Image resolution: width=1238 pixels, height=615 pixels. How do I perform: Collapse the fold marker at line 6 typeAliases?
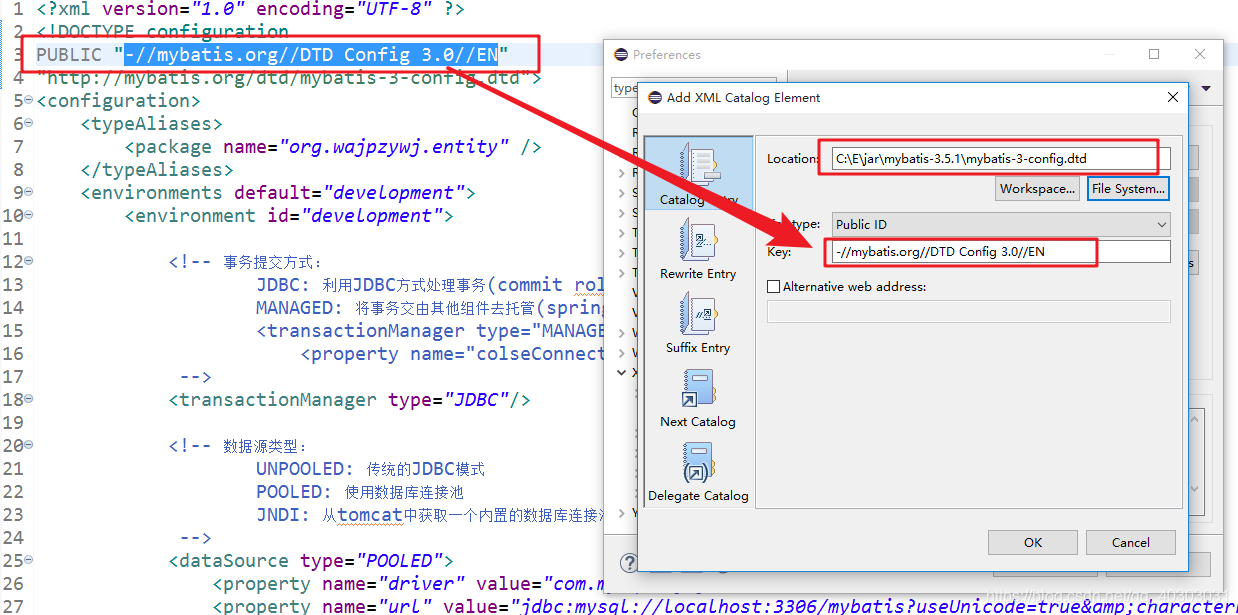coord(30,124)
